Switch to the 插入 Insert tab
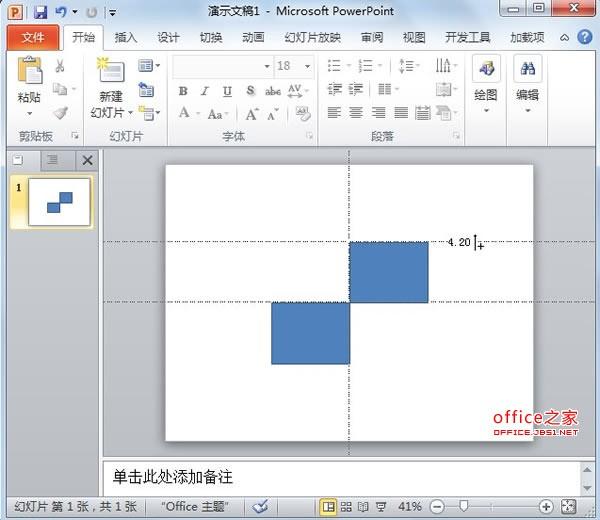 [126, 37]
